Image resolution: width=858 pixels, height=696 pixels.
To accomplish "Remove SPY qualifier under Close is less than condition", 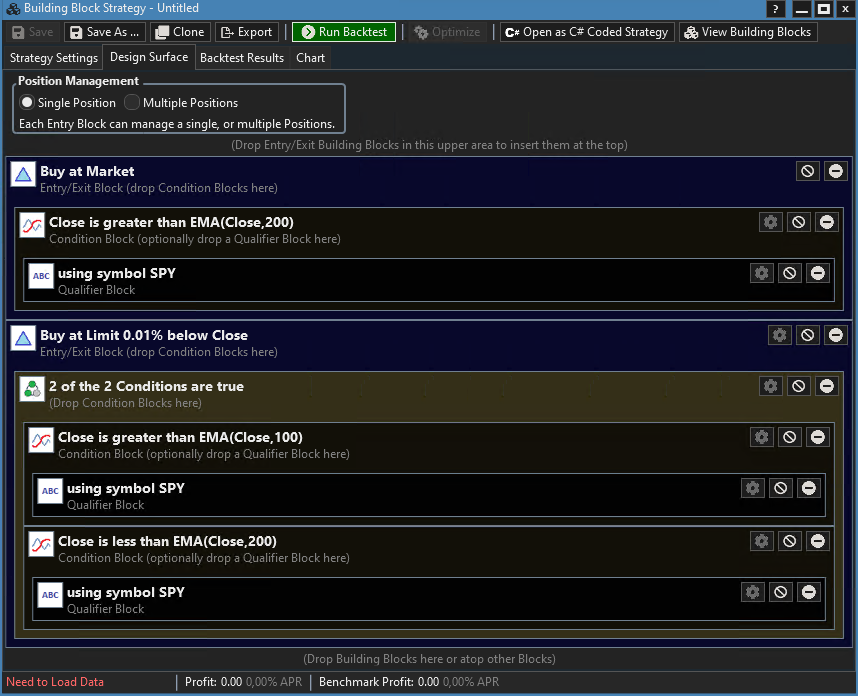I will coord(809,592).
